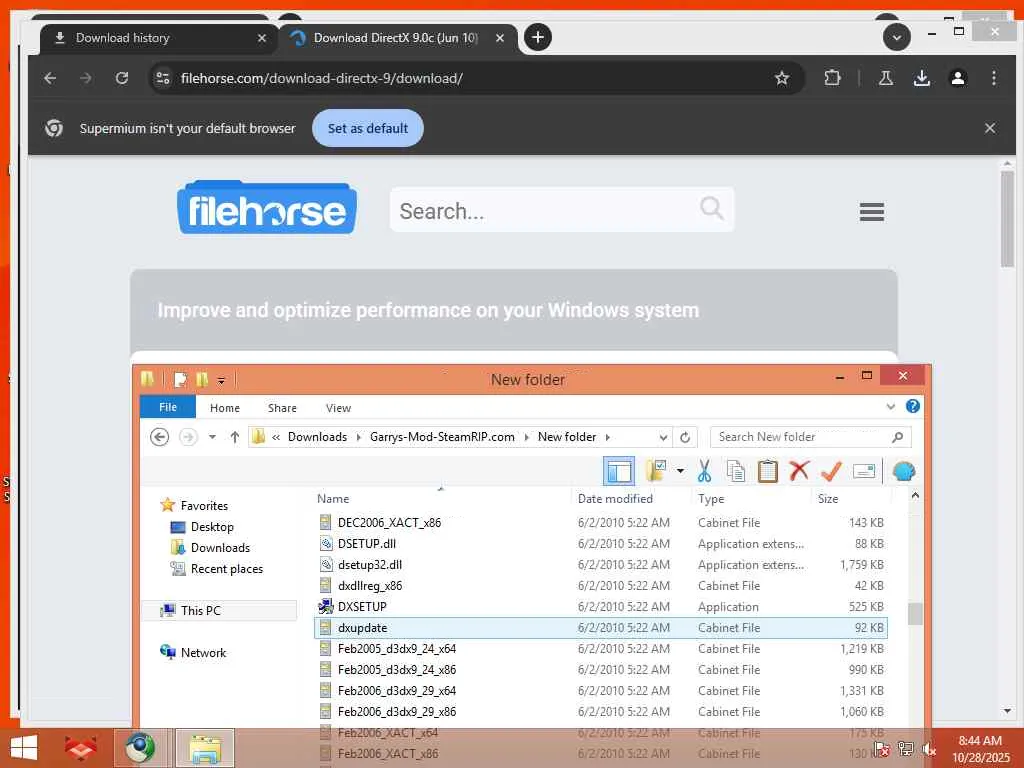Open the Explorer help question mark
This screenshot has width=1024, height=768.
(x=912, y=406)
